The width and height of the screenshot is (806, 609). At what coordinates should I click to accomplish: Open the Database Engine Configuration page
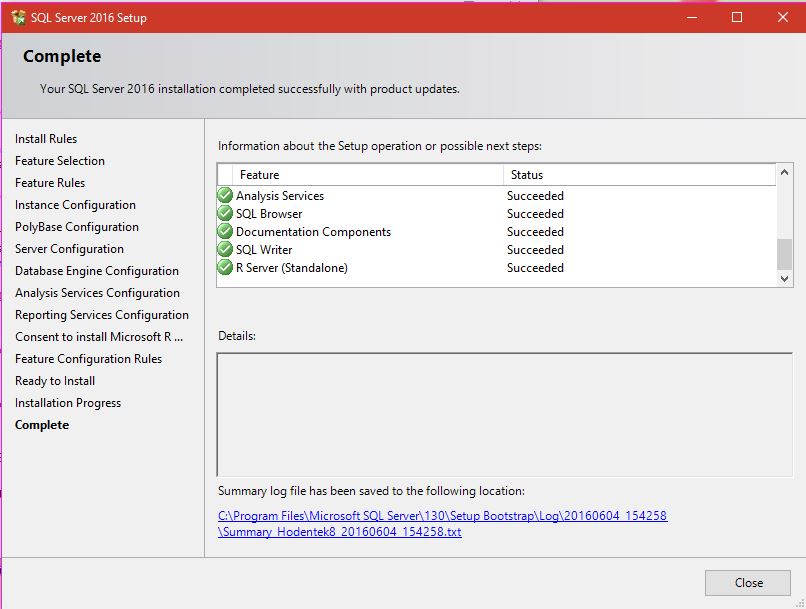click(96, 270)
